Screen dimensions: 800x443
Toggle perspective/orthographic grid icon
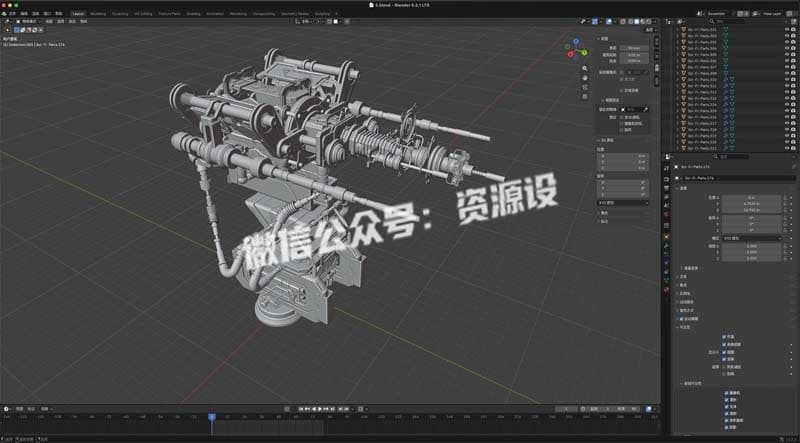coord(585,96)
